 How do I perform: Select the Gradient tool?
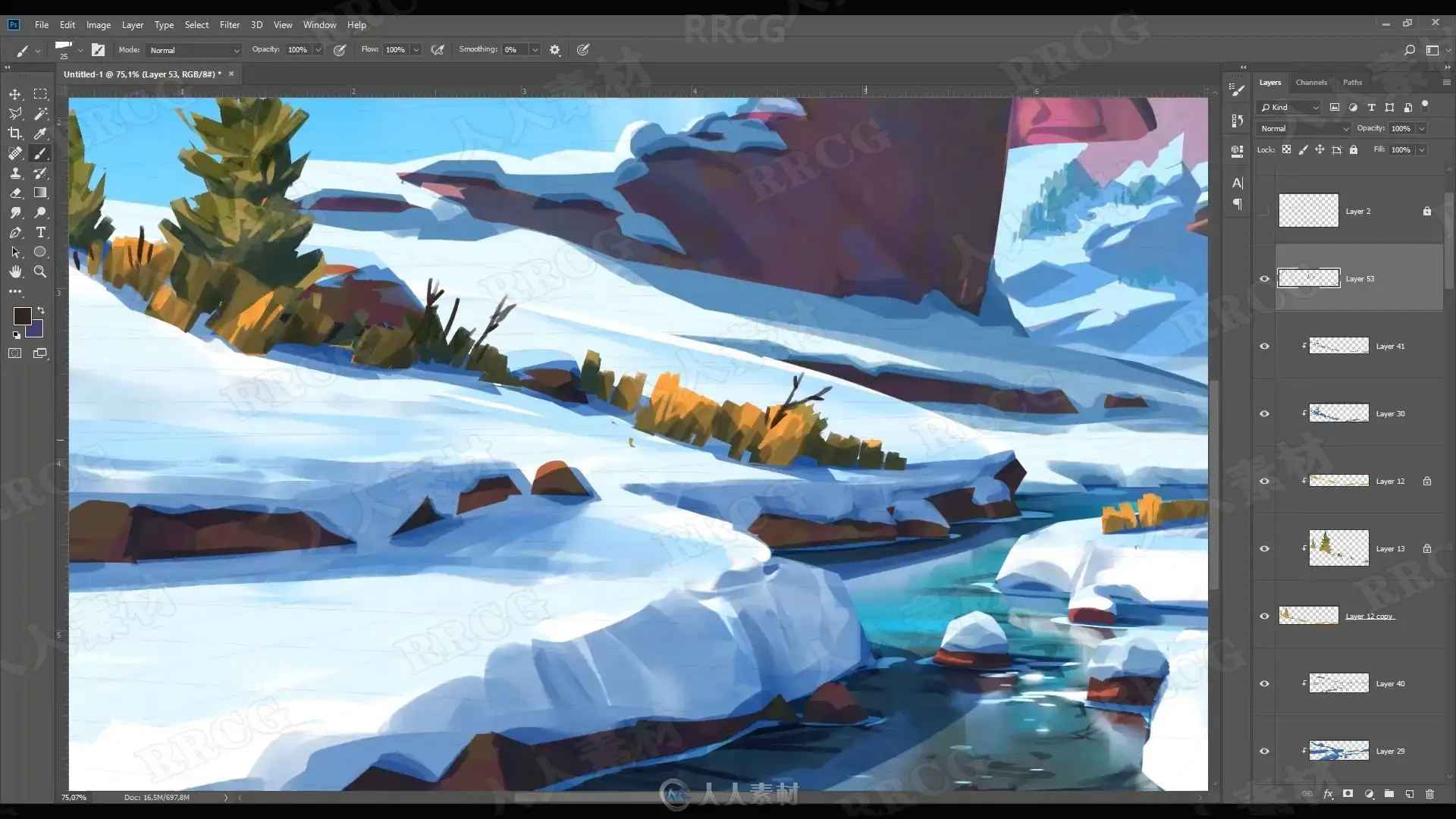40,193
